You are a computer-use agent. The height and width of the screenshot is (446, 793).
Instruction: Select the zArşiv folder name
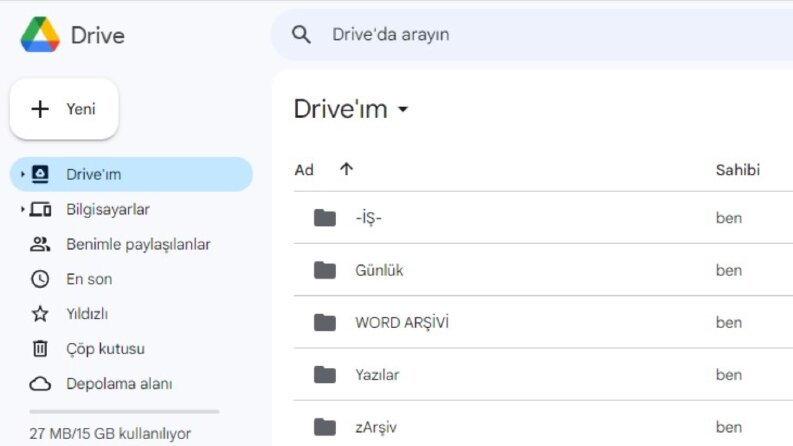coord(376,427)
